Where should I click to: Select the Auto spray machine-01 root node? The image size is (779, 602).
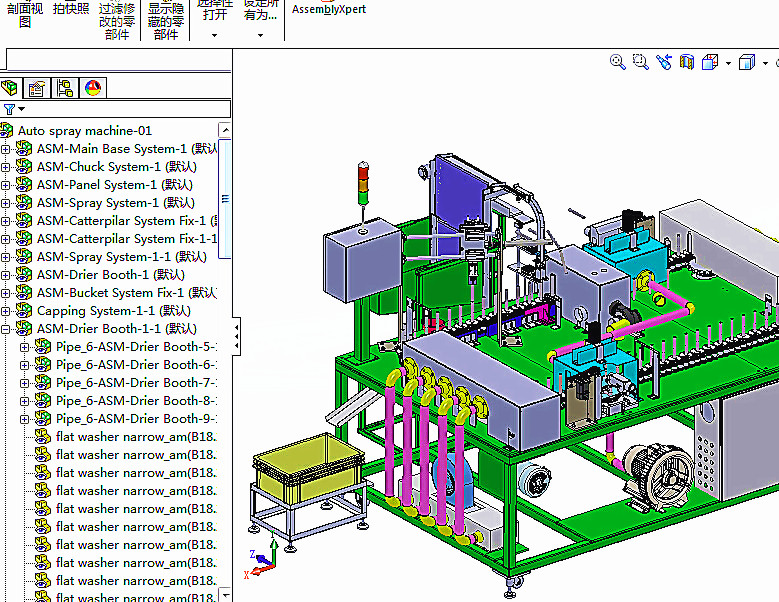[x=84, y=131]
